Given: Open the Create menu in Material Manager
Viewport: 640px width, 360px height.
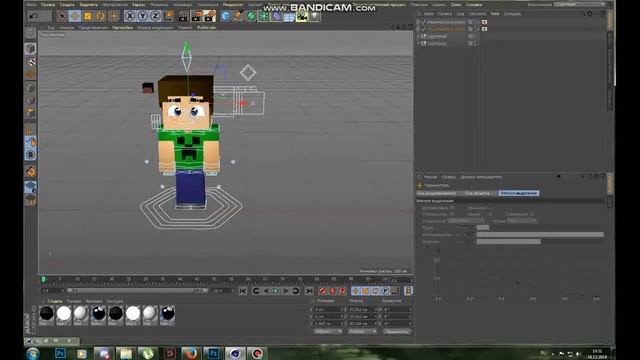Looking at the screenshot, I should click(x=55, y=301).
